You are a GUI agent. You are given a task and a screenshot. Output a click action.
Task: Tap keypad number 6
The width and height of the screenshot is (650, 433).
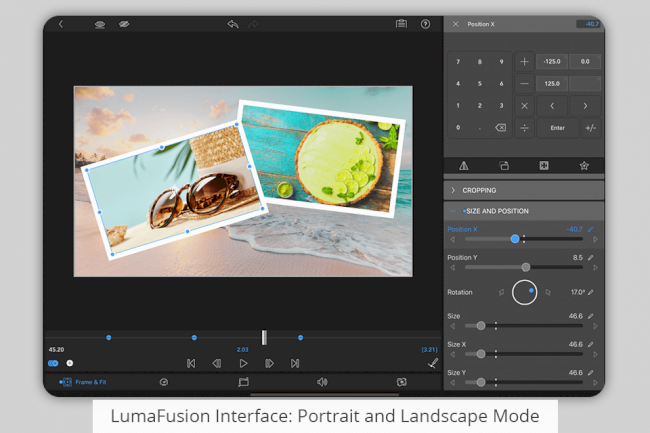[502, 84]
